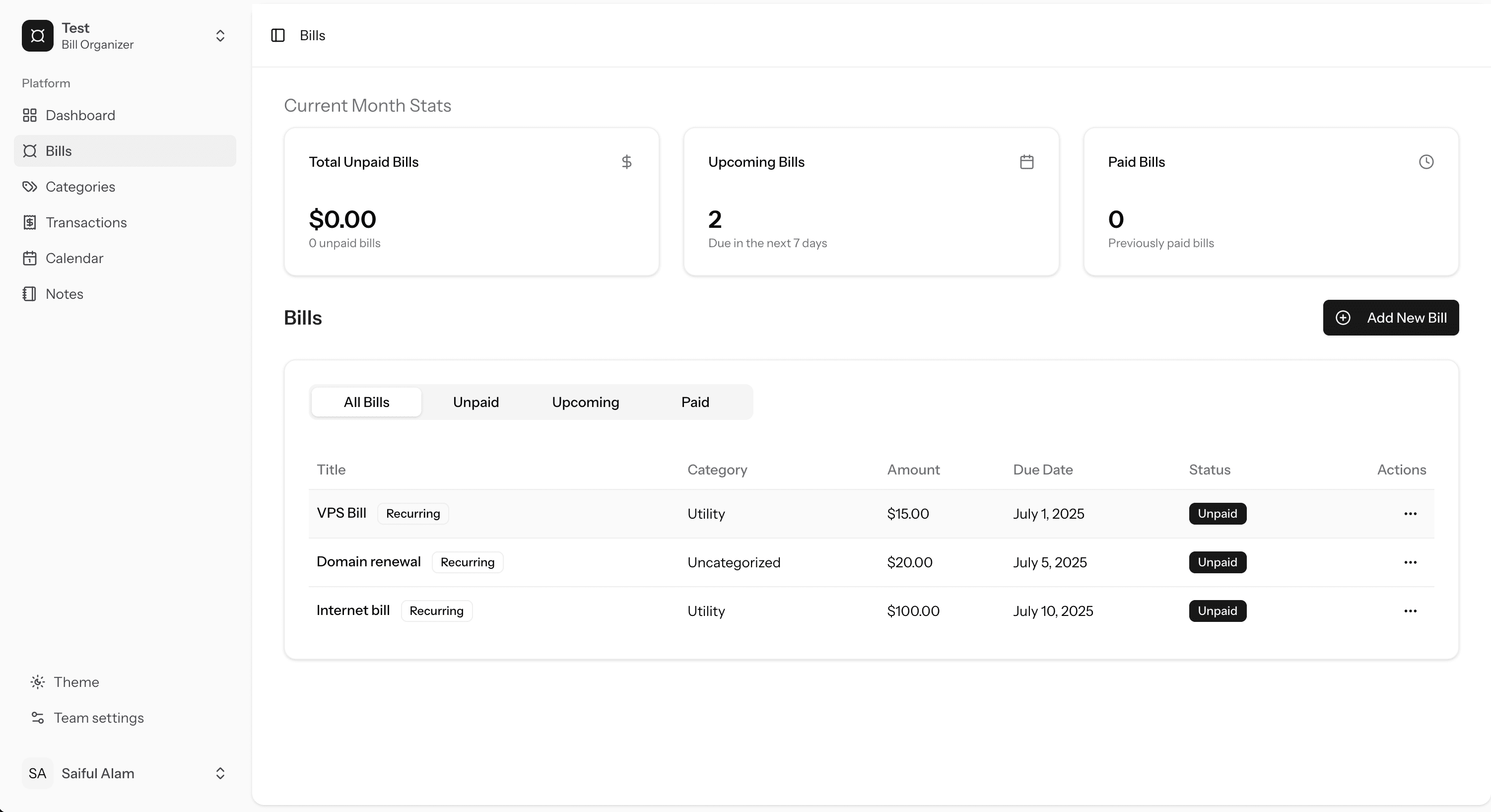The width and height of the screenshot is (1491, 812).
Task: Click the Test Bill Organizer logo
Action: tap(38, 36)
